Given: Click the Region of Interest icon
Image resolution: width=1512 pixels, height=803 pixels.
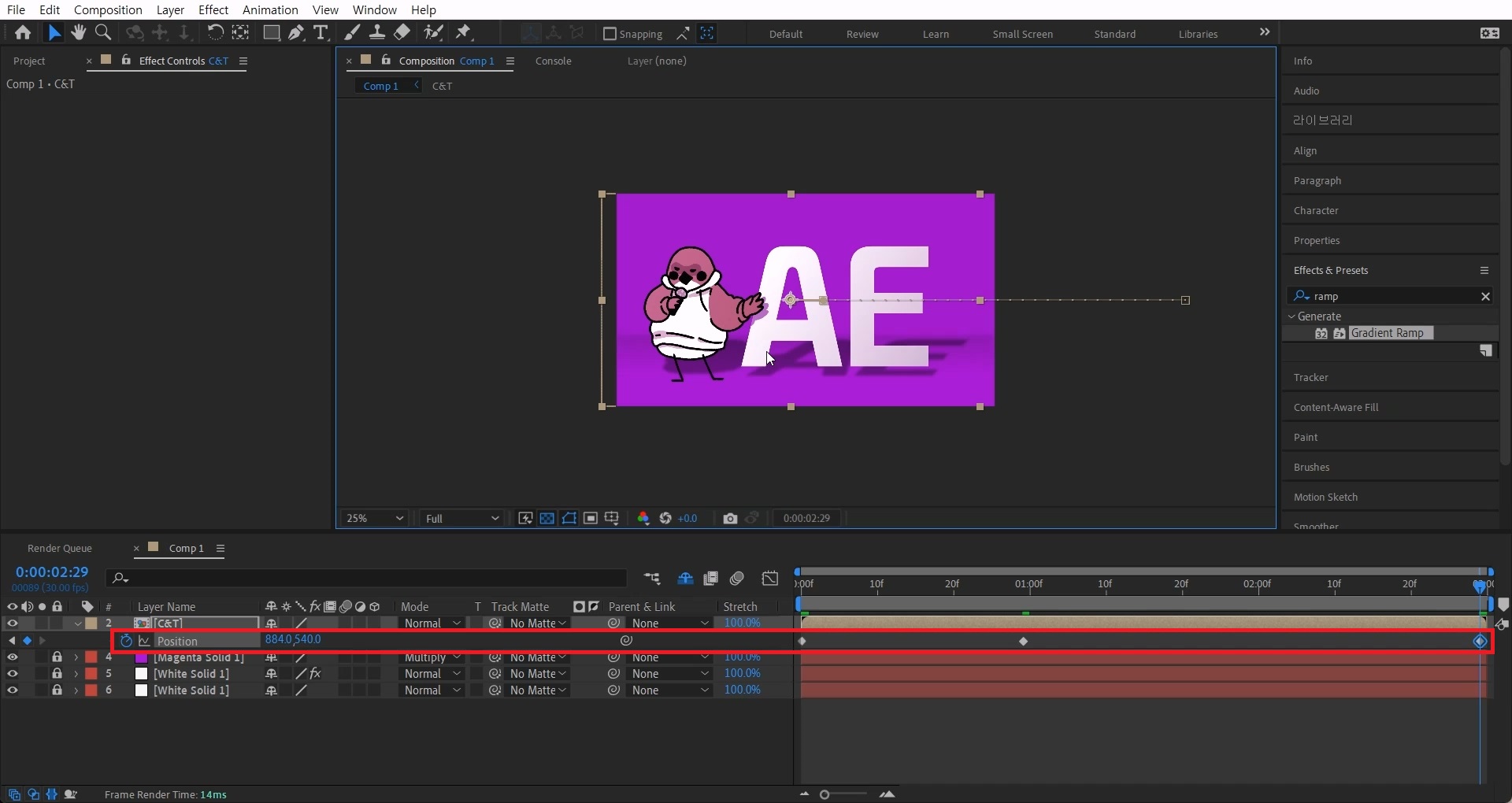Looking at the screenshot, I should coord(590,518).
